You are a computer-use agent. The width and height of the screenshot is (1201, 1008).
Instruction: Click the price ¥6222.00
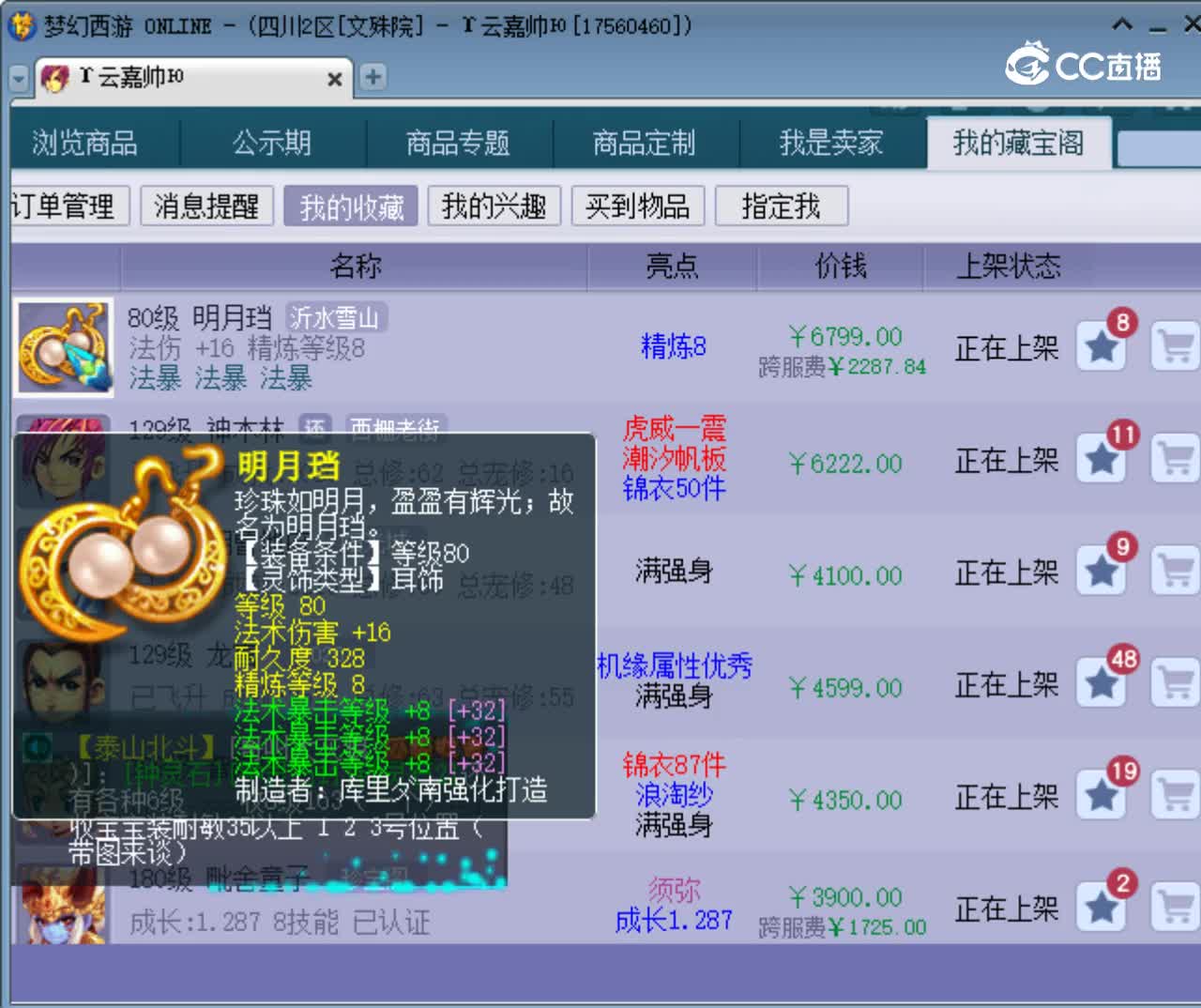tap(845, 463)
